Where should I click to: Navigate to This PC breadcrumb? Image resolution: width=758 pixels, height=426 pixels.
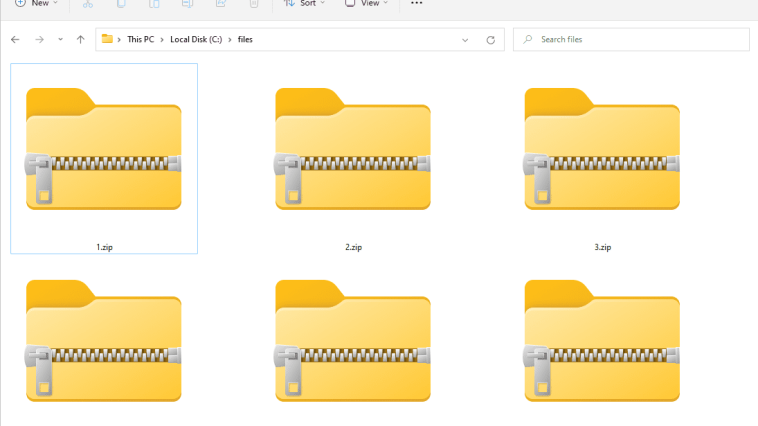point(141,40)
